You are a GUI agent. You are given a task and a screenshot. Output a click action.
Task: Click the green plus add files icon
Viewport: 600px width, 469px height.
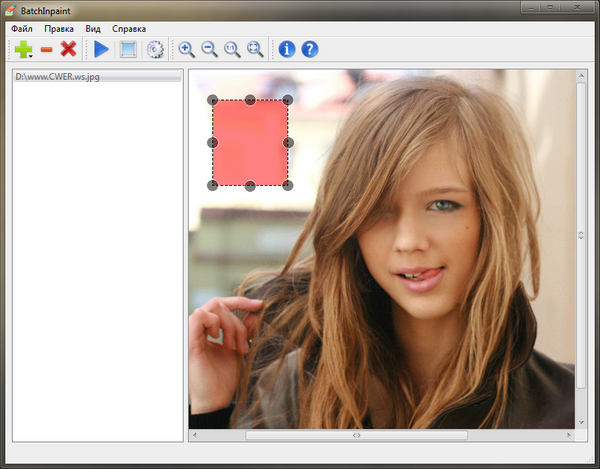tap(22, 49)
